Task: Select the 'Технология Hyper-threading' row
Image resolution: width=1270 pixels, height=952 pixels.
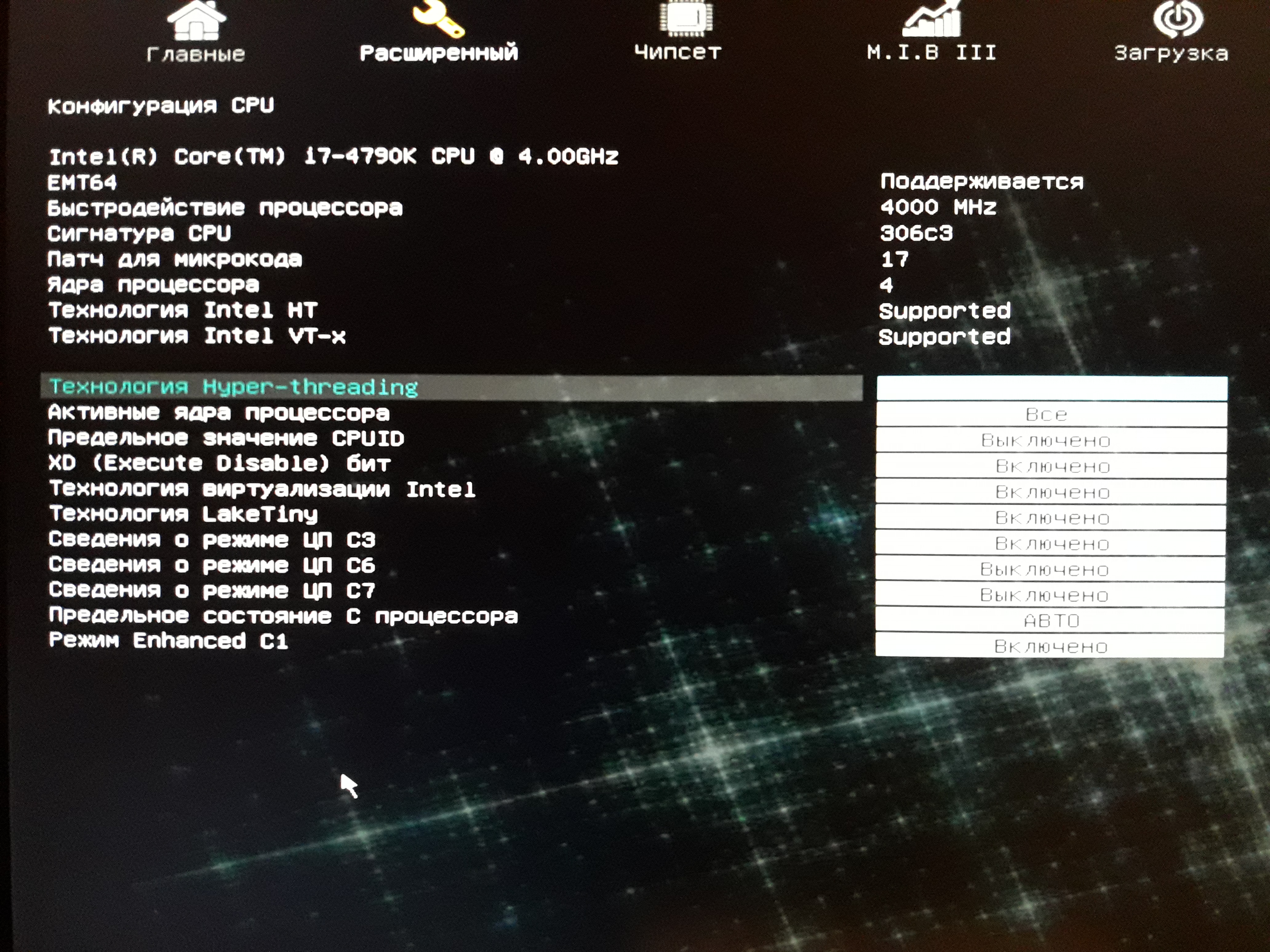Action: pos(233,387)
